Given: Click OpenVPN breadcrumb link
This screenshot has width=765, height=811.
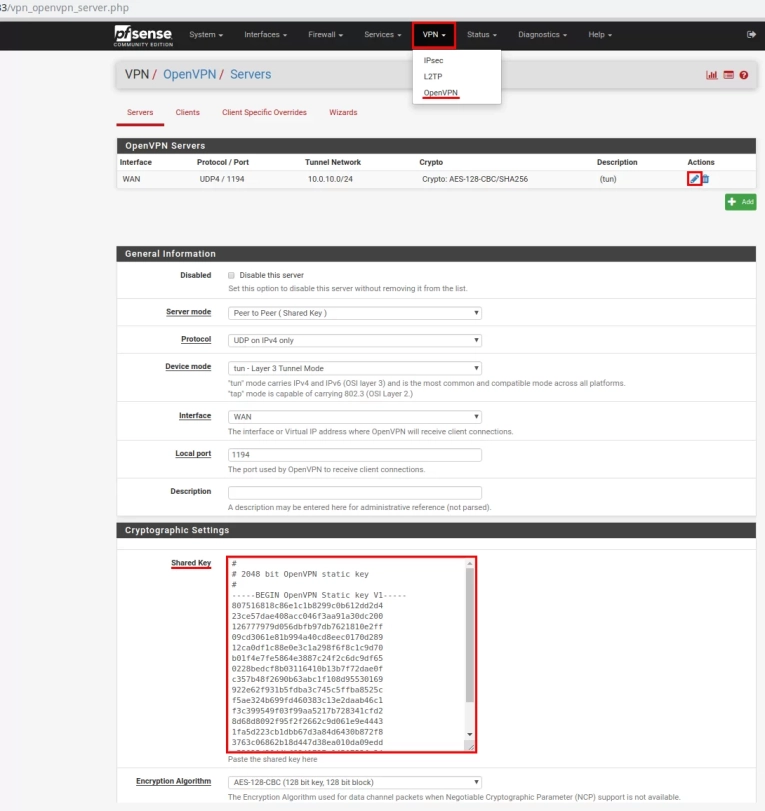Looking at the screenshot, I should pyautogui.click(x=189, y=74).
